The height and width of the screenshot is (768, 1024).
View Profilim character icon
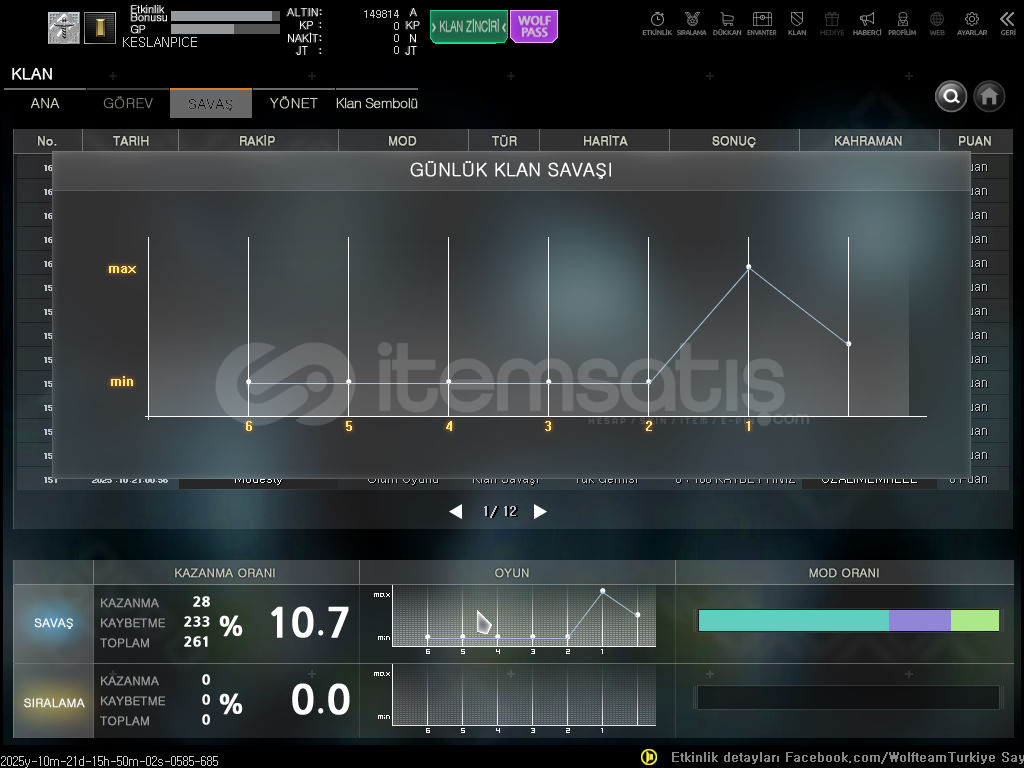click(x=903, y=21)
